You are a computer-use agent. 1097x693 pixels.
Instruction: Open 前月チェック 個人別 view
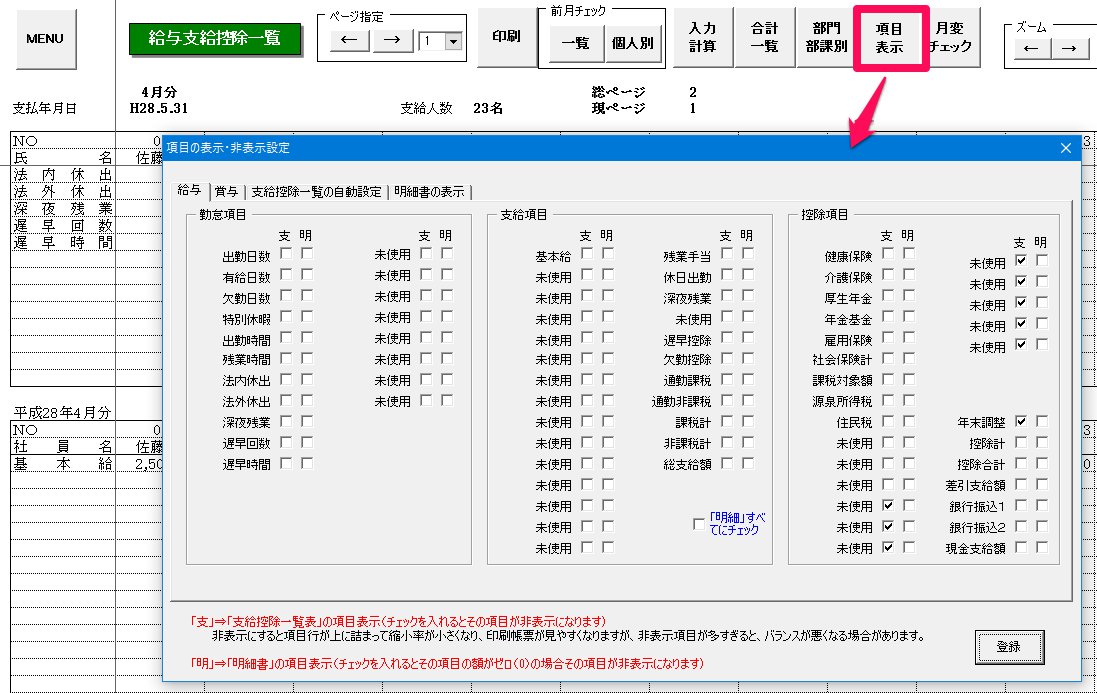(x=632, y=45)
